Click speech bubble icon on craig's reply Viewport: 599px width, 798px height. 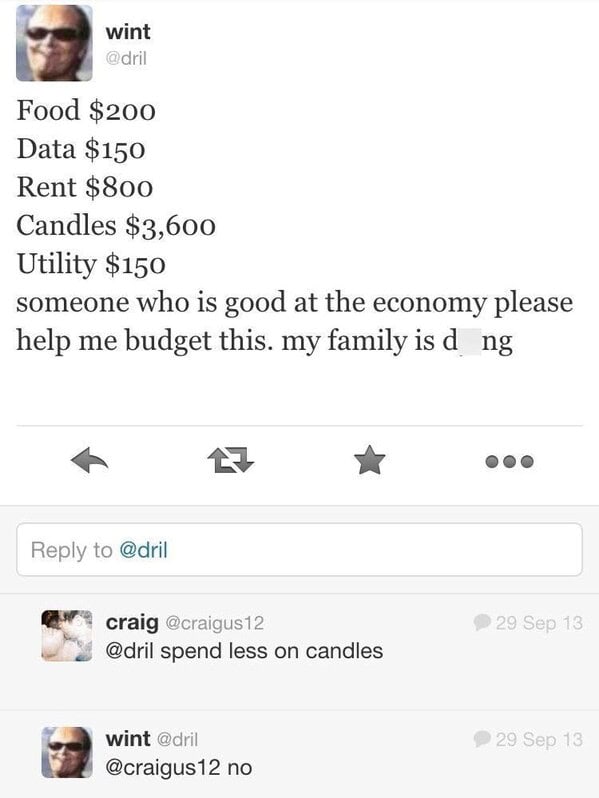click(x=481, y=622)
